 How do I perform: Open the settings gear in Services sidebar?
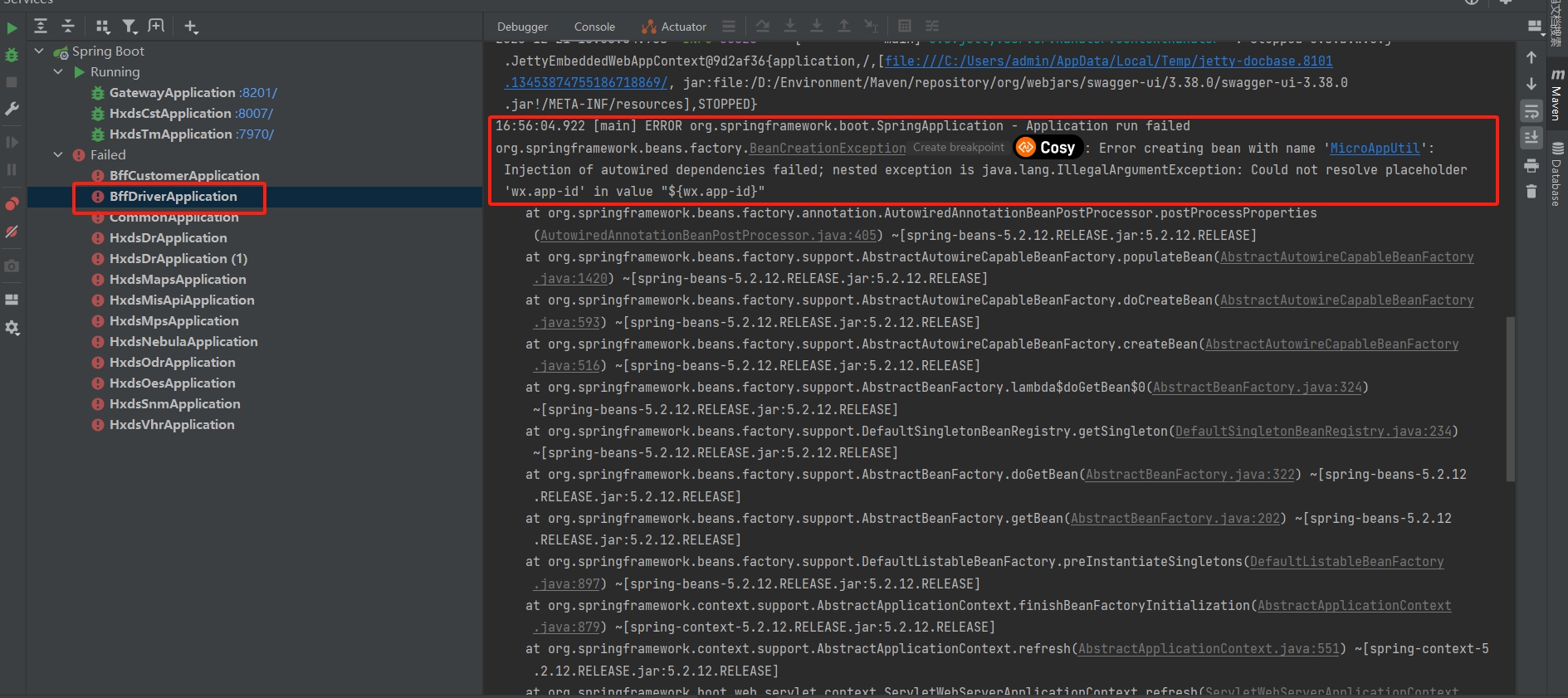pos(12,328)
